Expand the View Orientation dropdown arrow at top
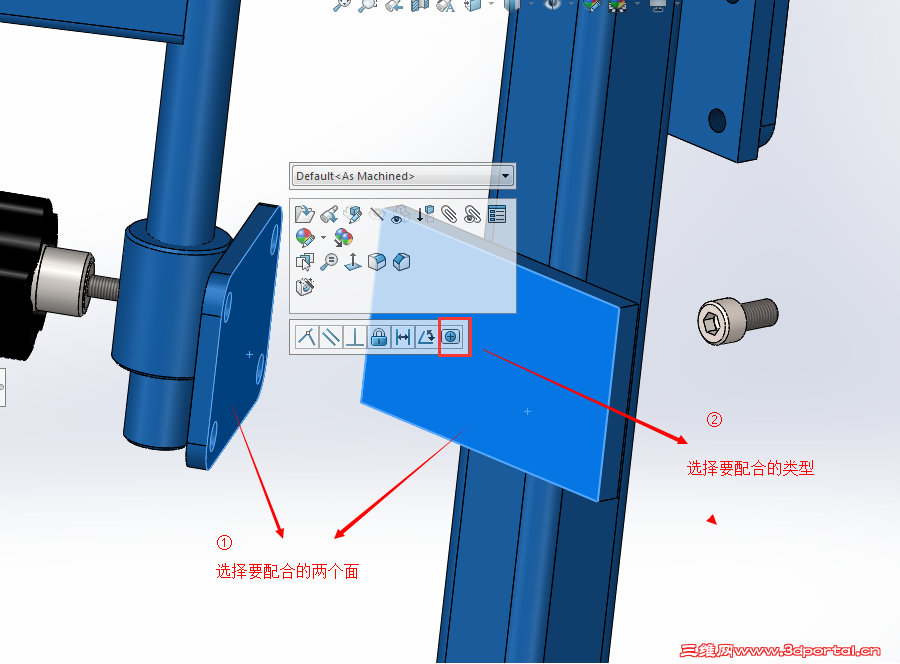The width and height of the screenshot is (900, 664). pyautogui.click(x=491, y=3)
